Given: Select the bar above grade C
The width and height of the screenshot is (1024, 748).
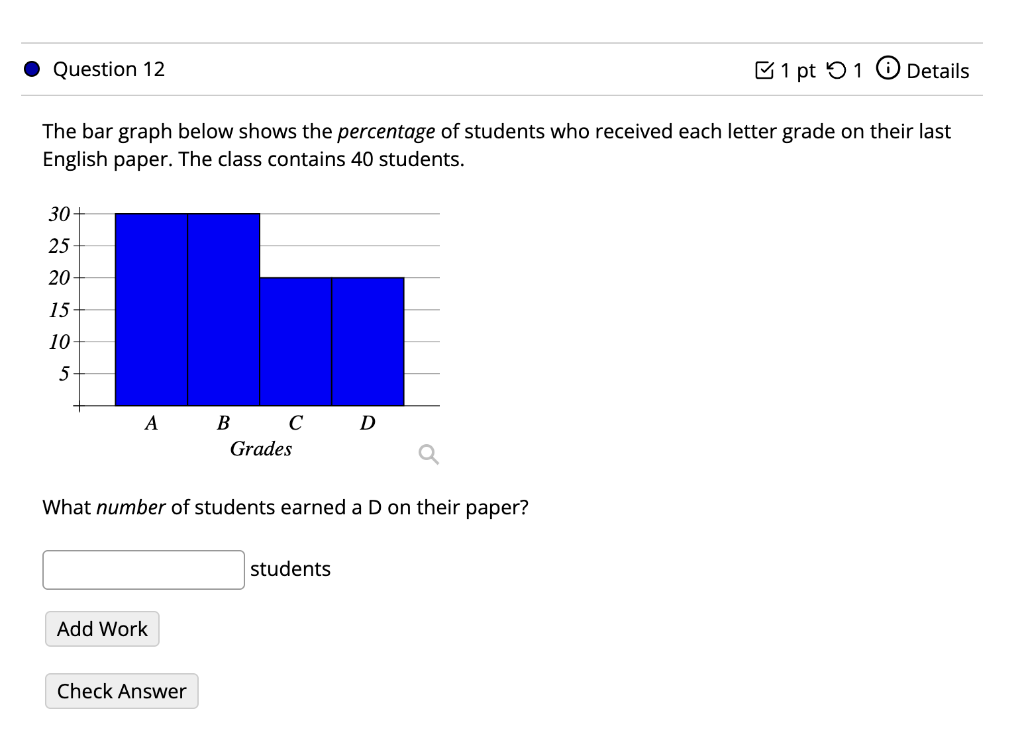Looking at the screenshot, I should tap(295, 340).
